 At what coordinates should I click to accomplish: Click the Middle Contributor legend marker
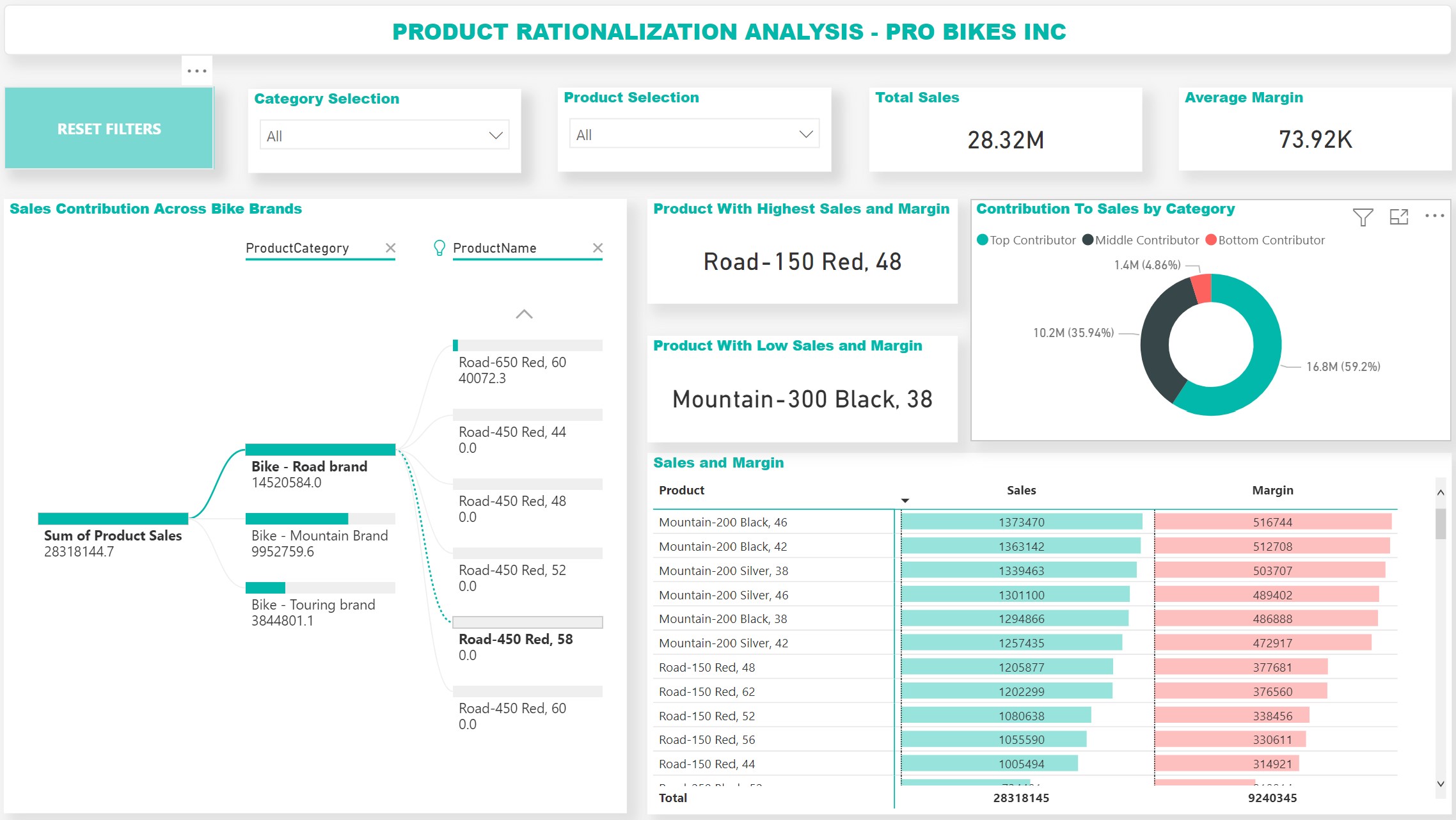[x=1088, y=240]
